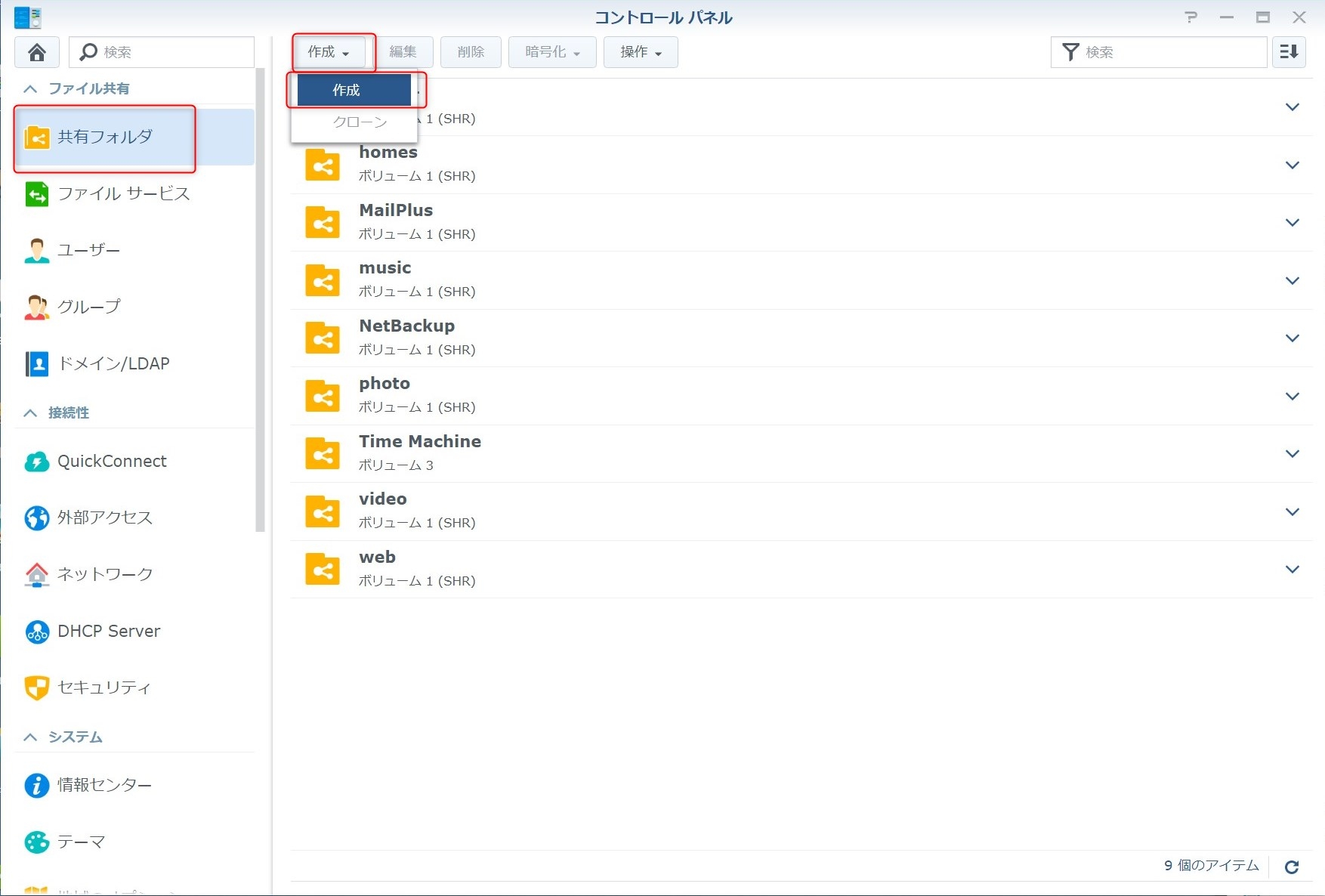Select the QuickConnect cloud icon
Screen dimensions: 1325x896
point(36,462)
